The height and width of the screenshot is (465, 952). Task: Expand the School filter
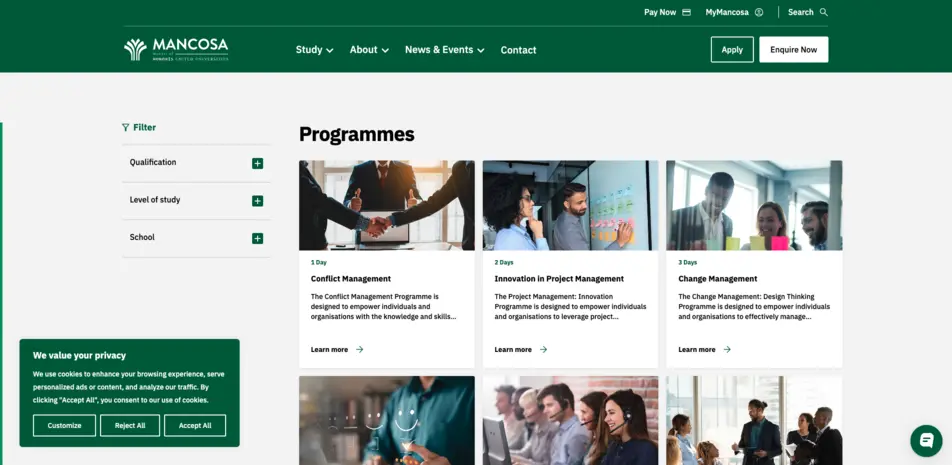[x=257, y=238]
